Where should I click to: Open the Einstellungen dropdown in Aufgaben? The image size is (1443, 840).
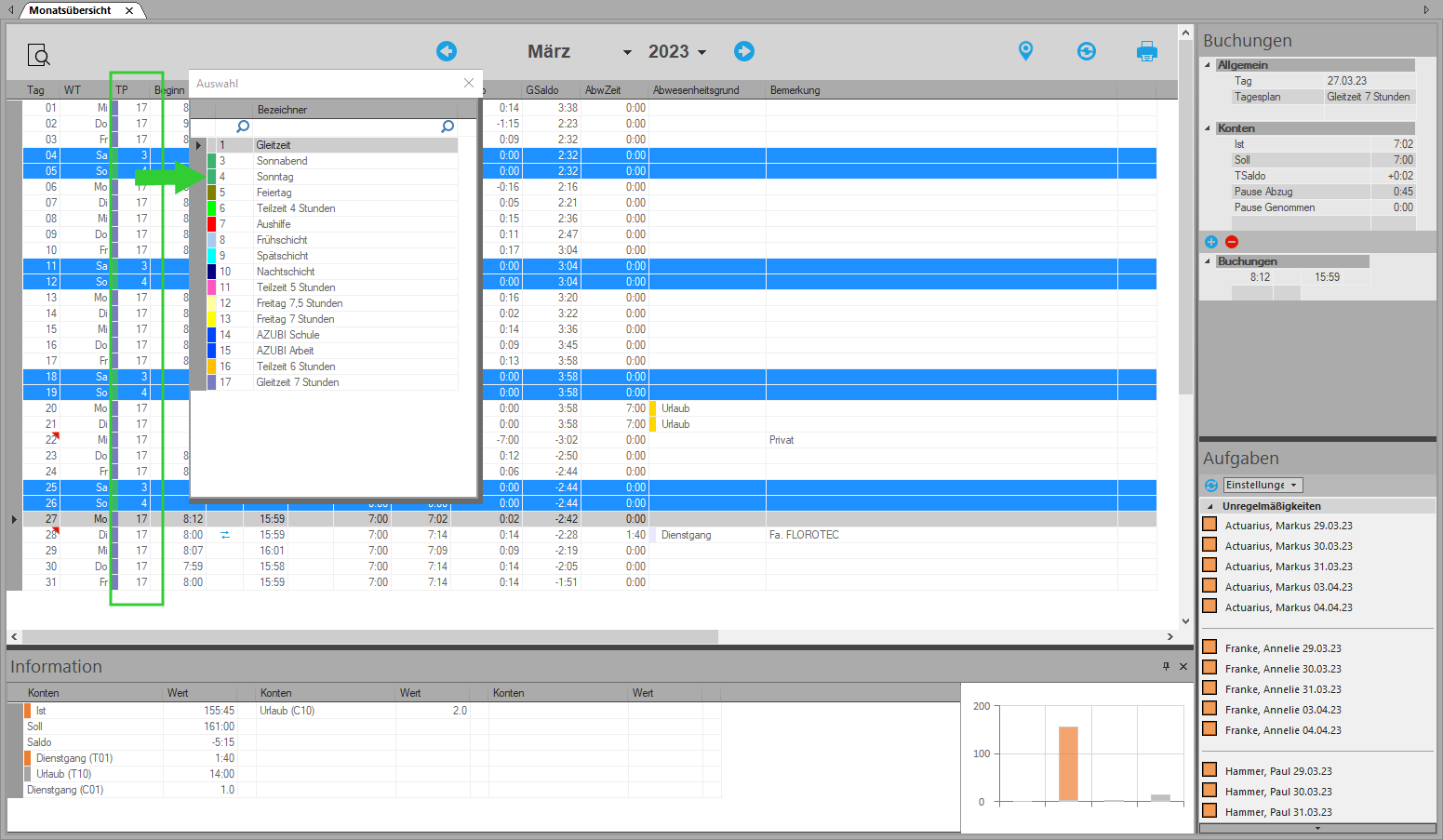(x=1263, y=485)
